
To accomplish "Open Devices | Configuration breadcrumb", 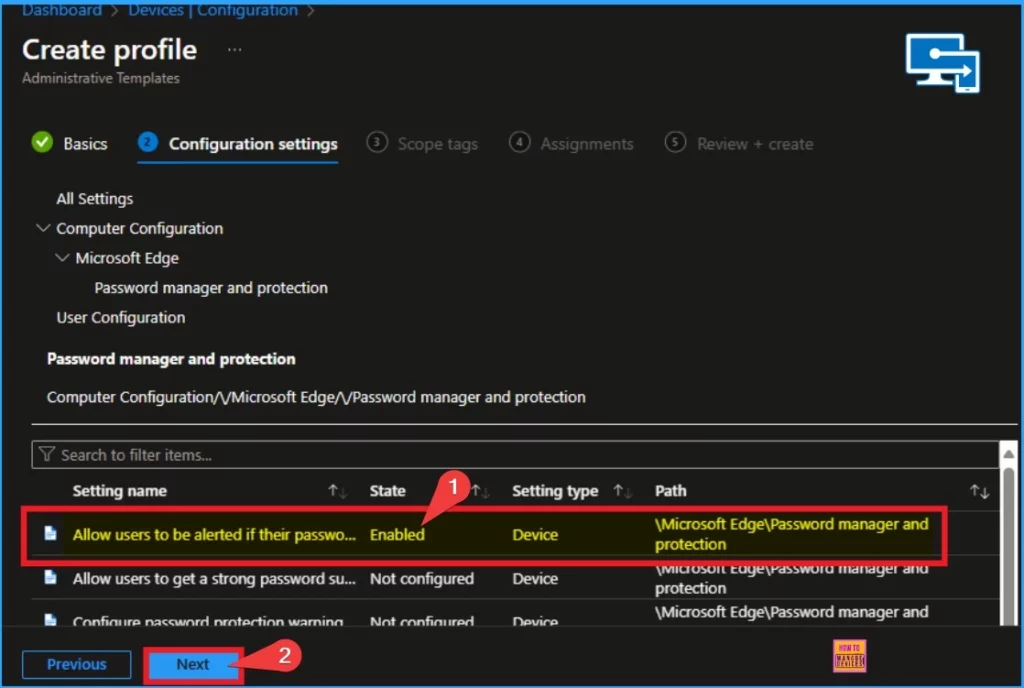I will 213,10.
